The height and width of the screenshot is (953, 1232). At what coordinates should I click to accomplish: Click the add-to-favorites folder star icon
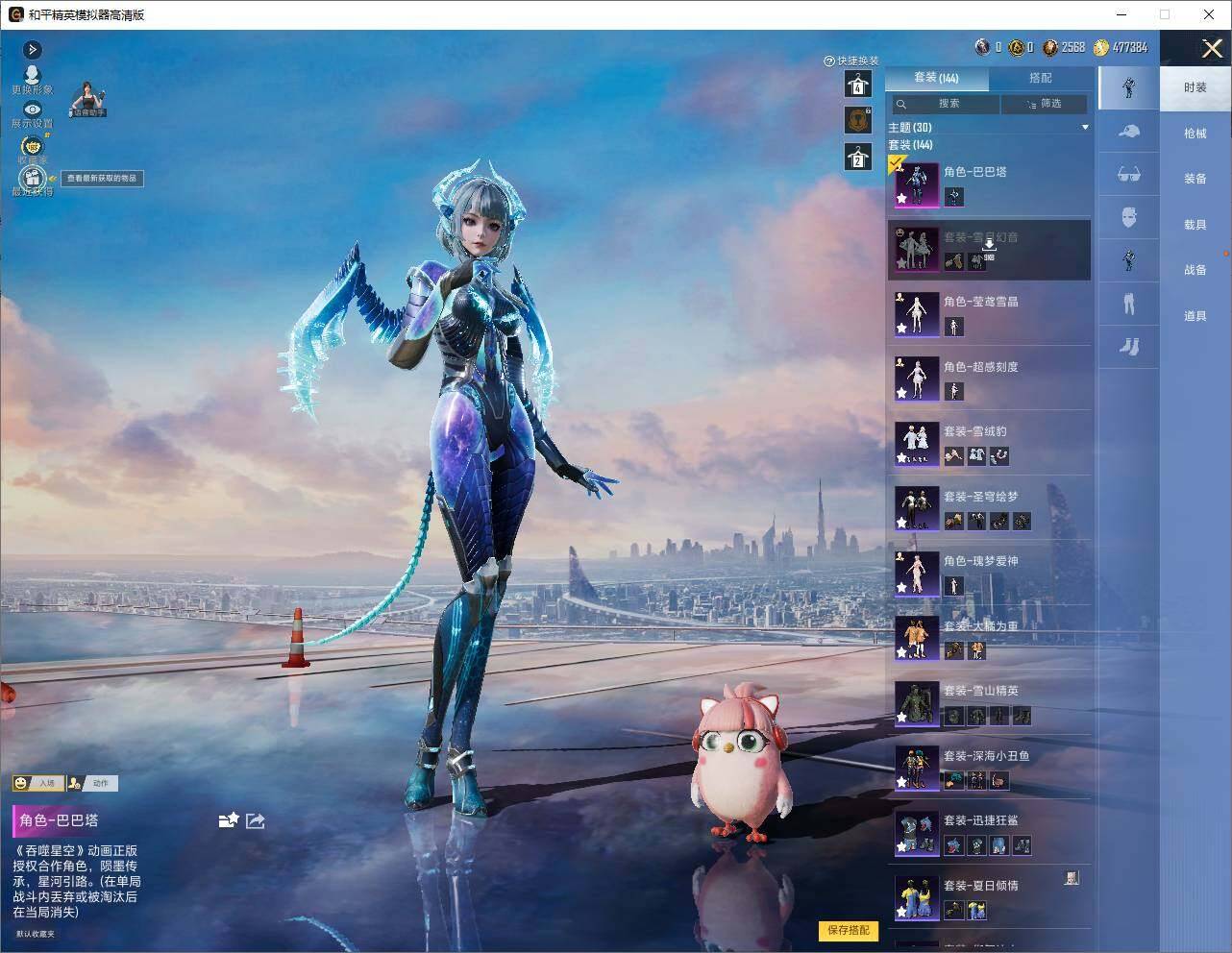(229, 820)
